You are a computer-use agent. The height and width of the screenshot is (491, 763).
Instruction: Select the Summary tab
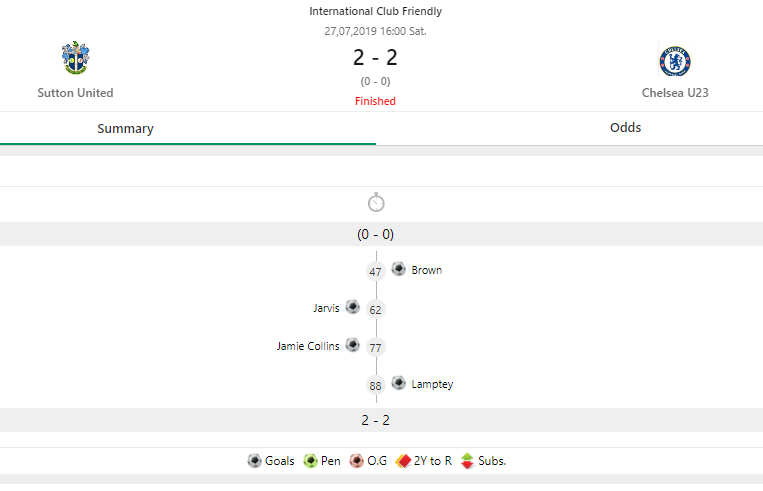point(125,129)
